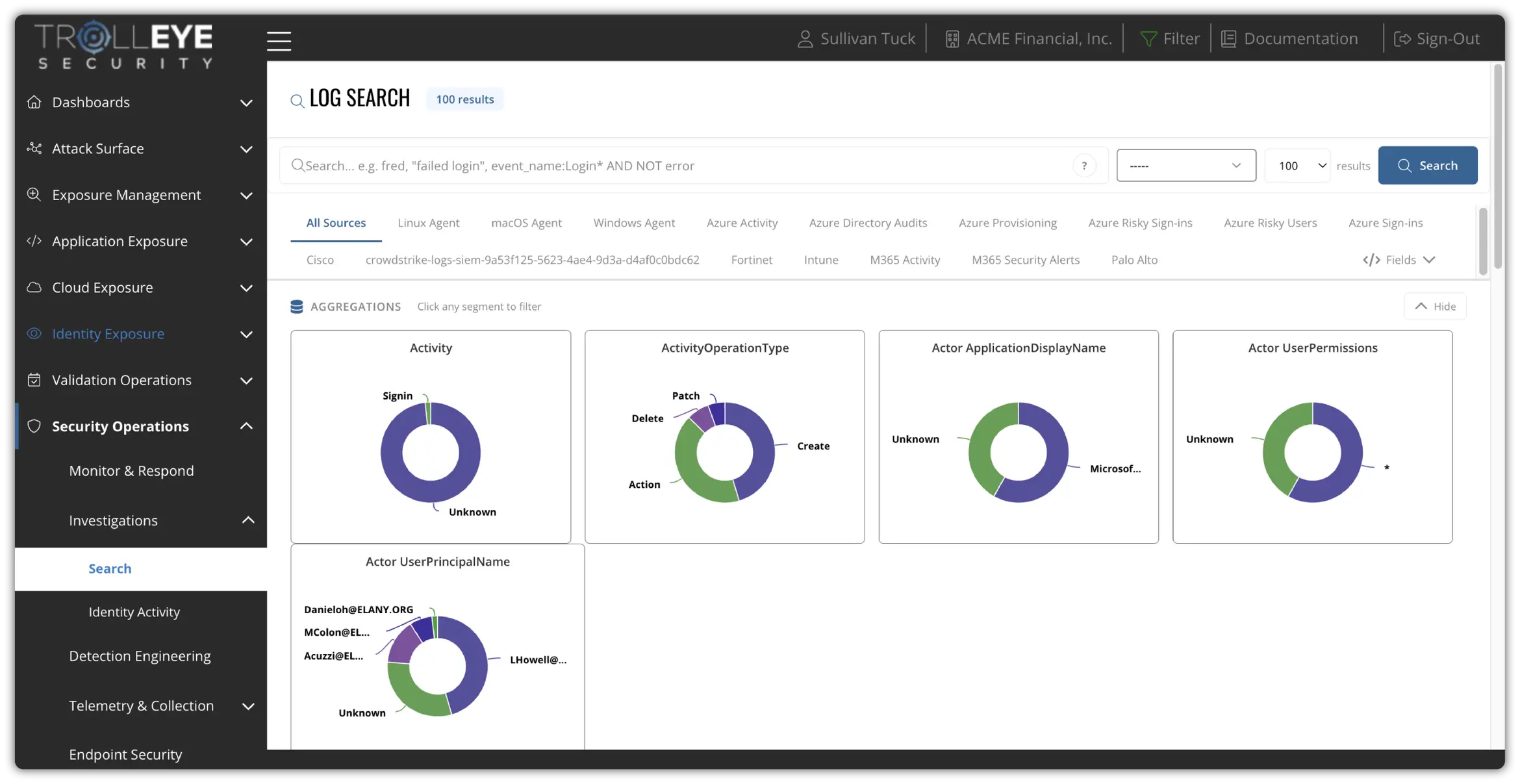This screenshot has width=1520, height=784.
Task: Open Monitor & Respond in sidebar
Action: coord(131,471)
